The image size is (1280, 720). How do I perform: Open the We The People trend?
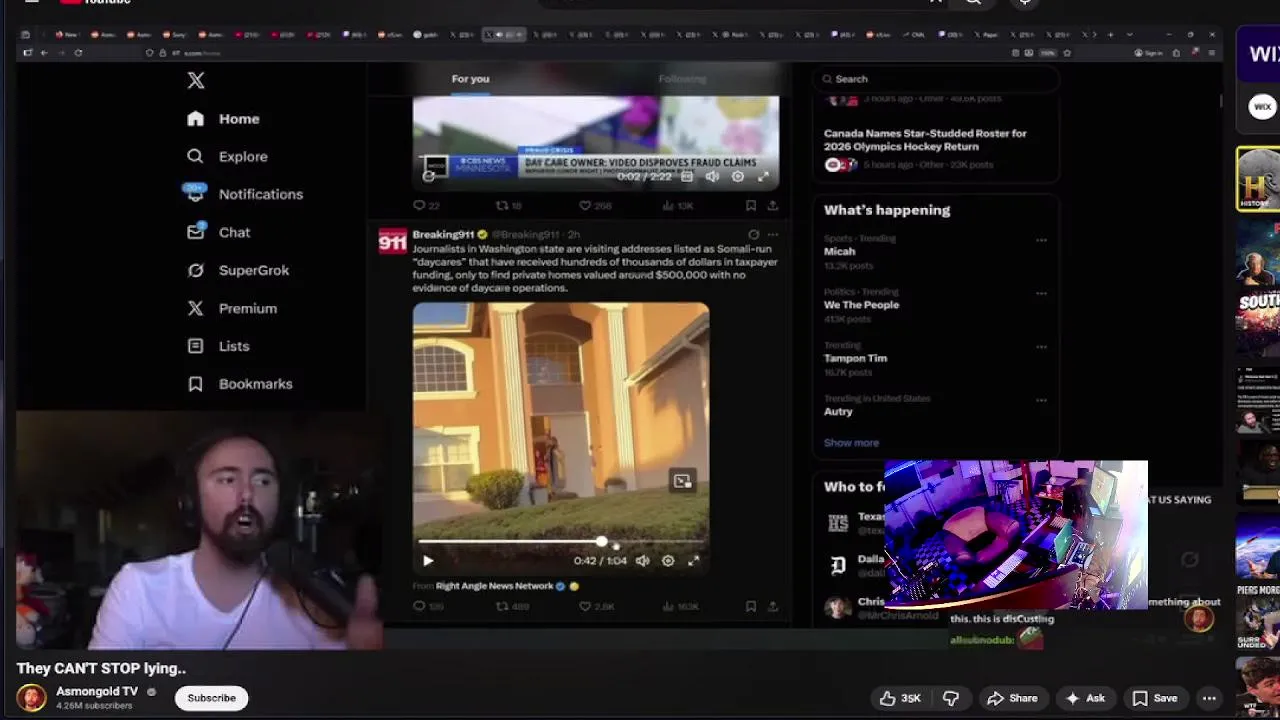pyautogui.click(x=861, y=305)
